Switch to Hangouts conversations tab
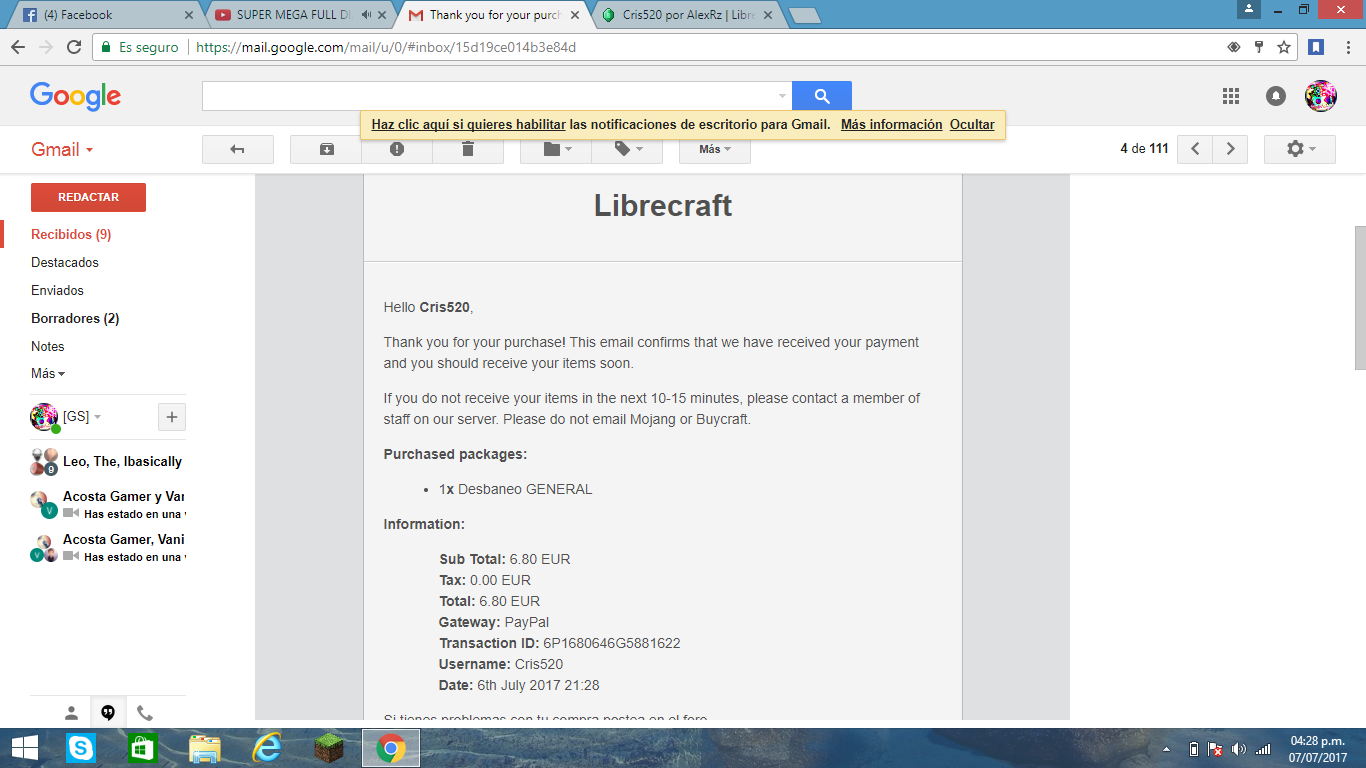Screen dimensions: 1366x768 [x=108, y=713]
